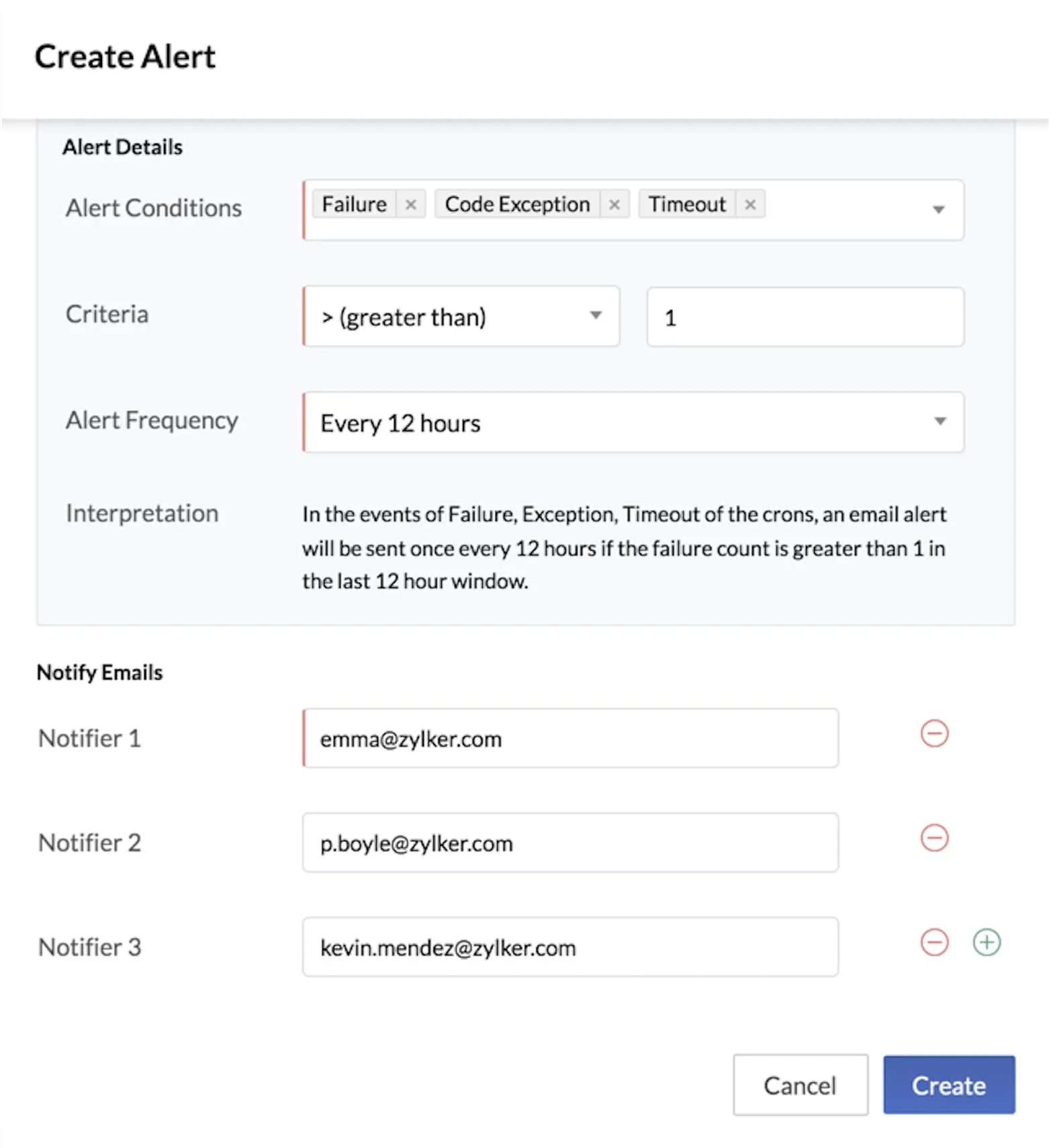This screenshot has height=1148, width=1049.
Task: Remove the Failure condition tag
Action: (x=411, y=205)
